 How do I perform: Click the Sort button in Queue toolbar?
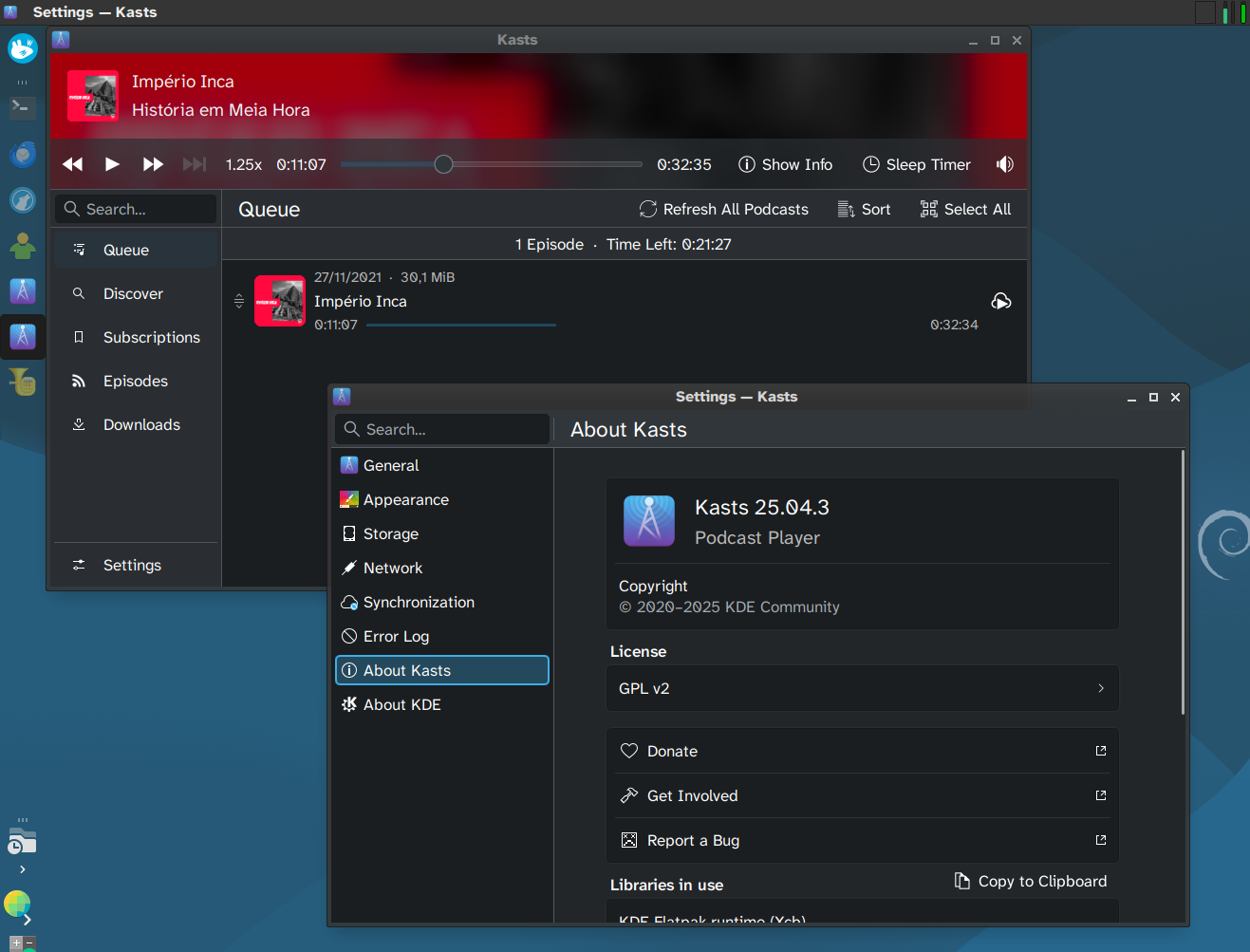864,209
